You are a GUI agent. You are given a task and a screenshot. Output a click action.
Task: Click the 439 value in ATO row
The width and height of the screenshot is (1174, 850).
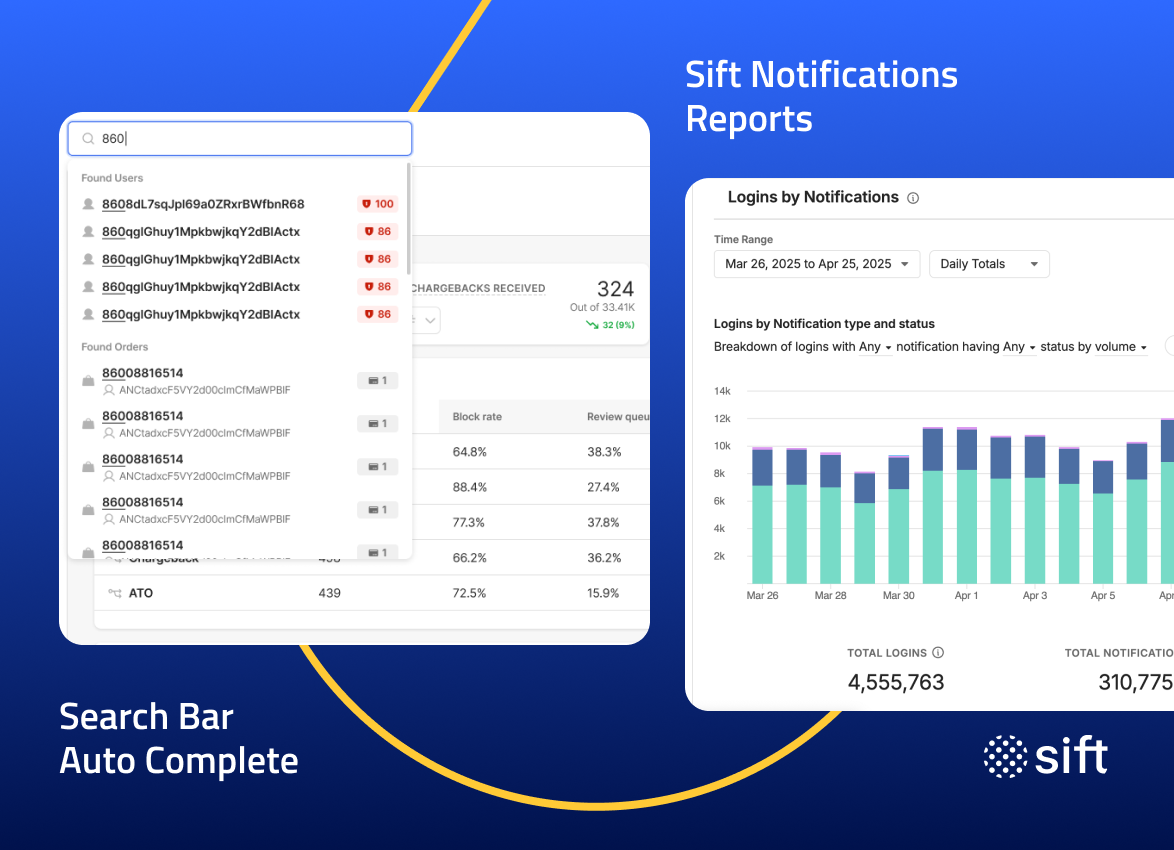click(329, 592)
